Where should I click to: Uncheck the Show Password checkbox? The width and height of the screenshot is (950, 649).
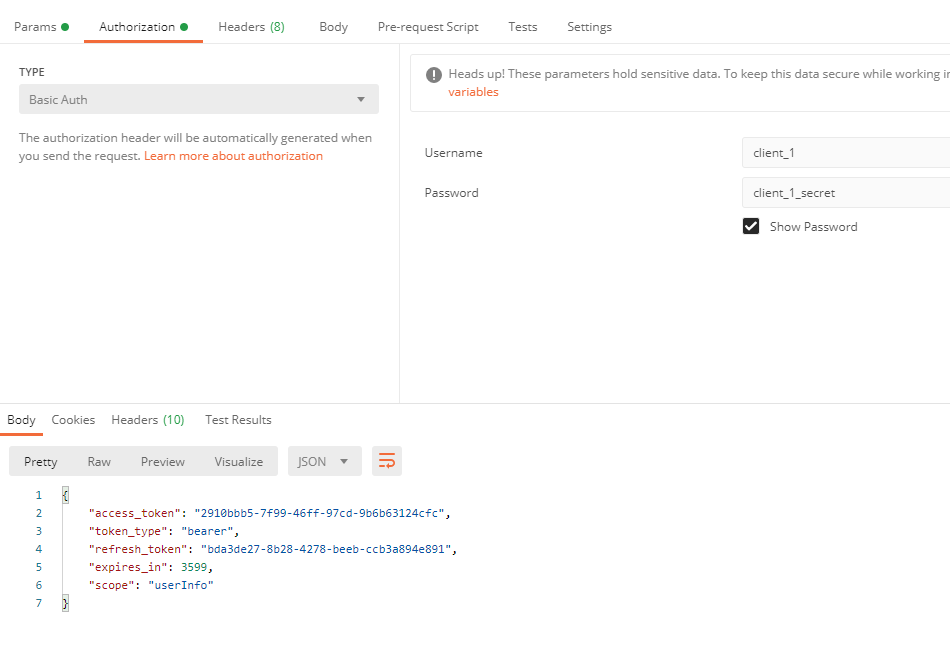[751, 226]
